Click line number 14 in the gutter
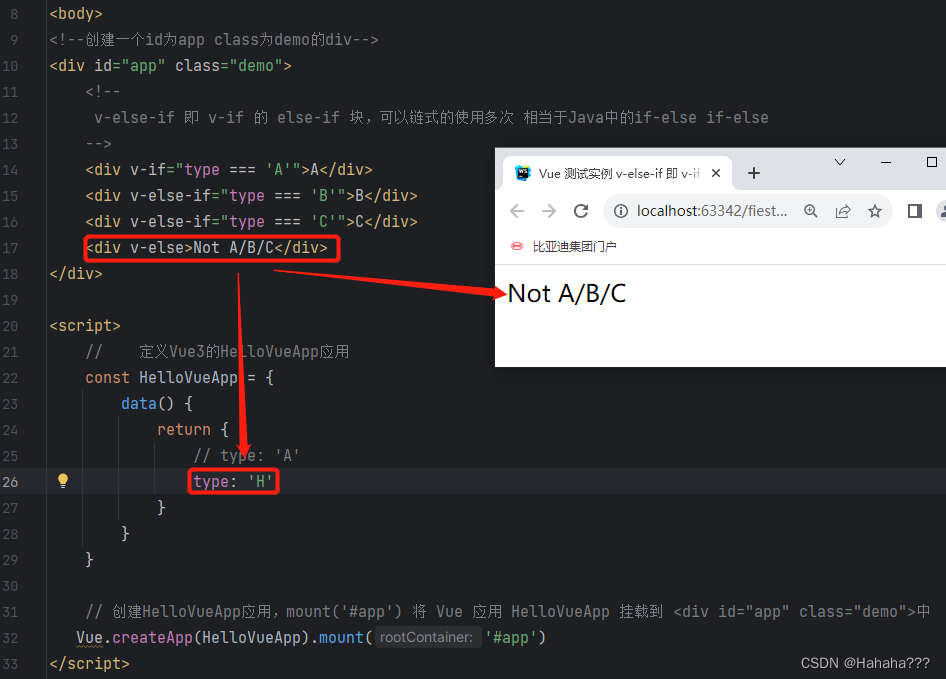The height and width of the screenshot is (679, 946). click(10, 170)
